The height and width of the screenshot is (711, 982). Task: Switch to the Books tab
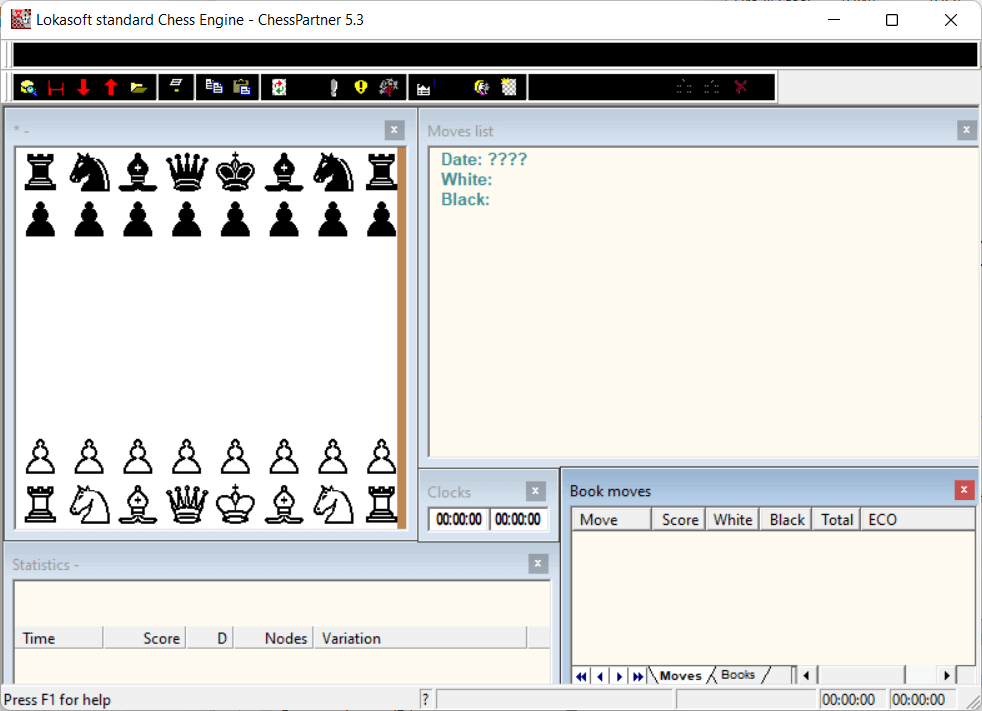click(738, 675)
